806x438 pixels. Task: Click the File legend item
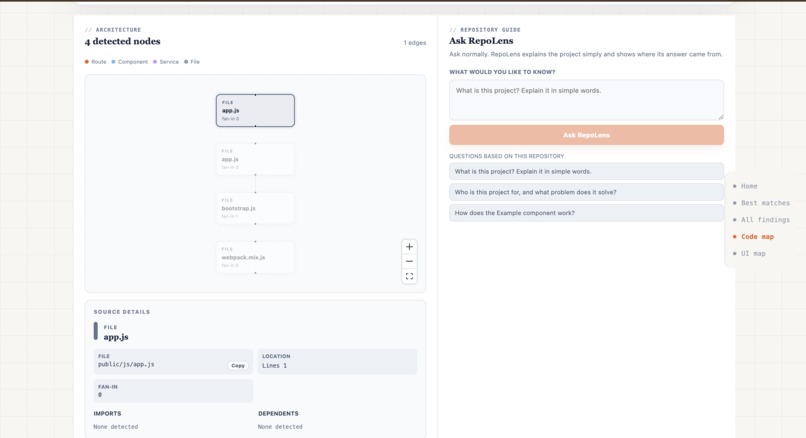(192, 62)
